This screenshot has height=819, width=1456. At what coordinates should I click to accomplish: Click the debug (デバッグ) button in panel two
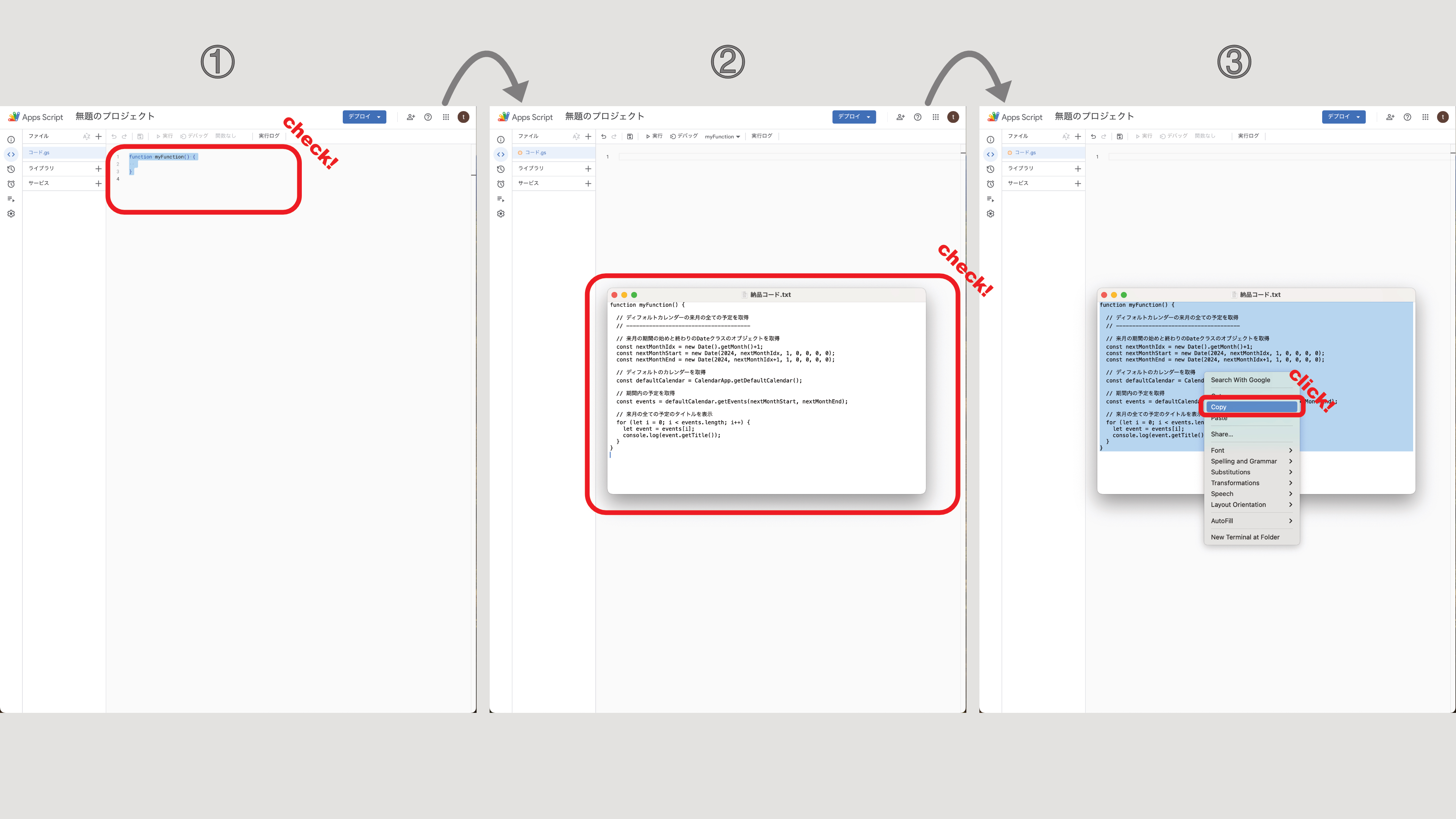point(684,136)
